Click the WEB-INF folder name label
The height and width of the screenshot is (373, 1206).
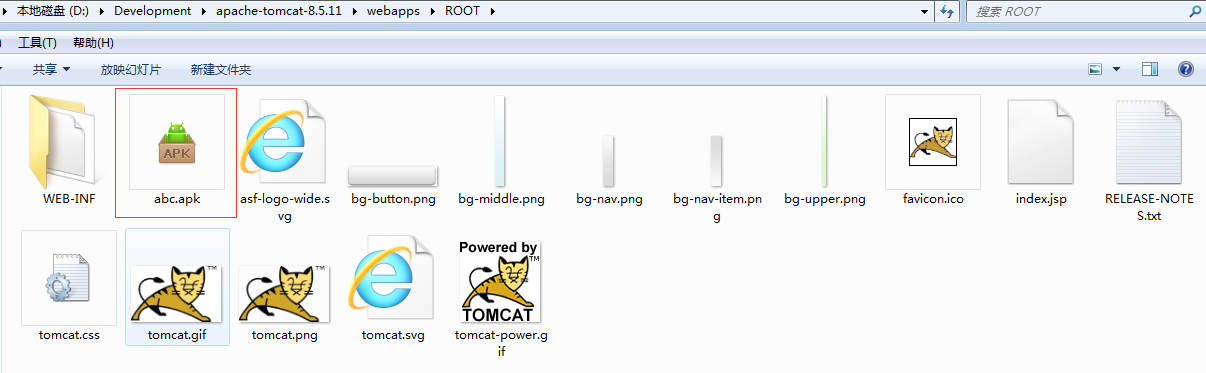69,198
